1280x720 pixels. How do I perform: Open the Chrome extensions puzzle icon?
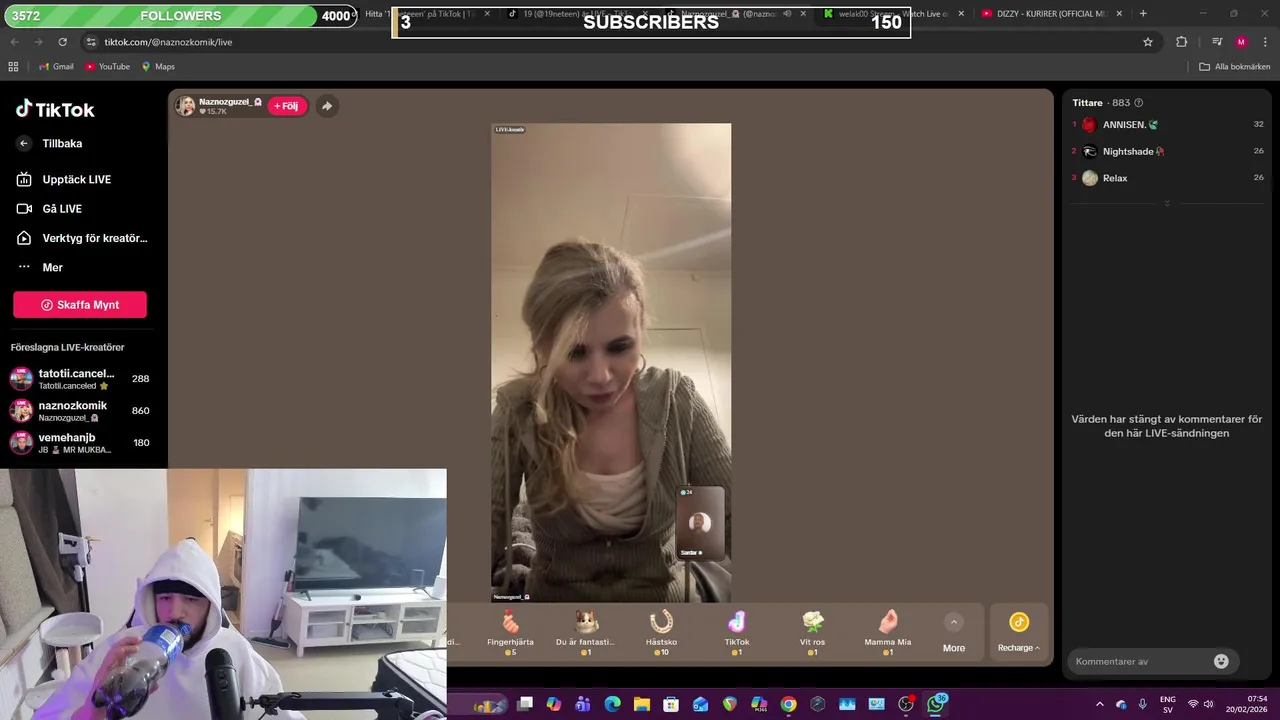coord(1182,42)
